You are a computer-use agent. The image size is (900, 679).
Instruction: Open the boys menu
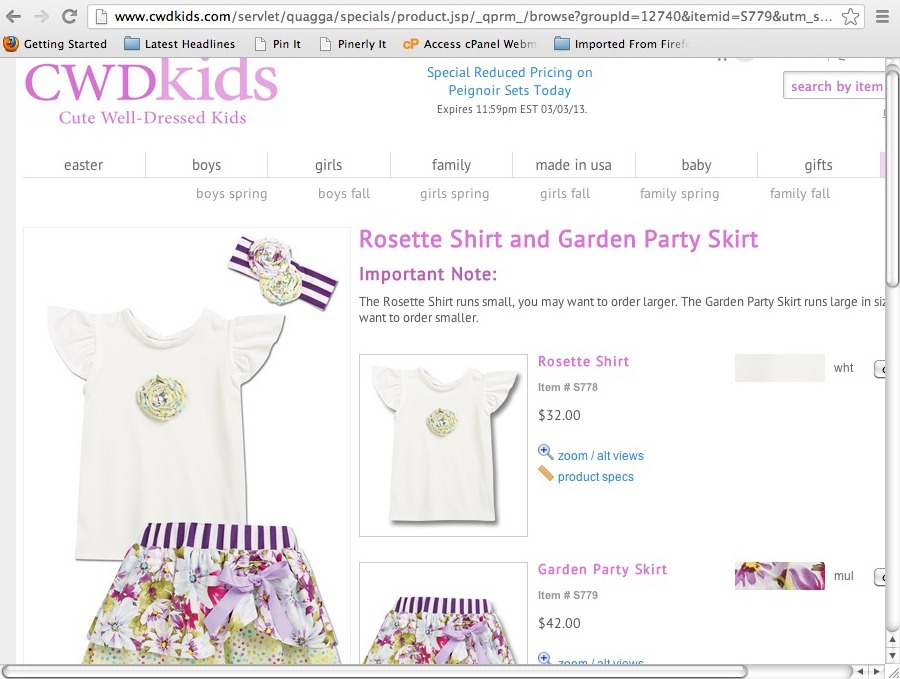(x=206, y=165)
